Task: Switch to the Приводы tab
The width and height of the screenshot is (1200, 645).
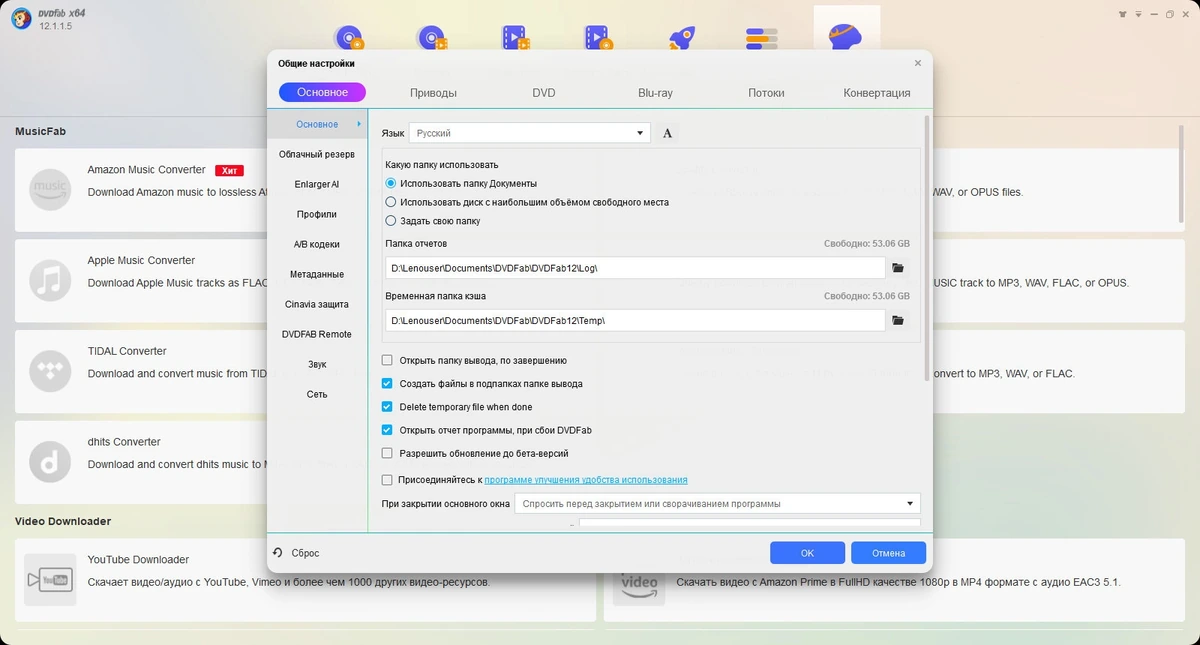Action: tap(433, 93)
